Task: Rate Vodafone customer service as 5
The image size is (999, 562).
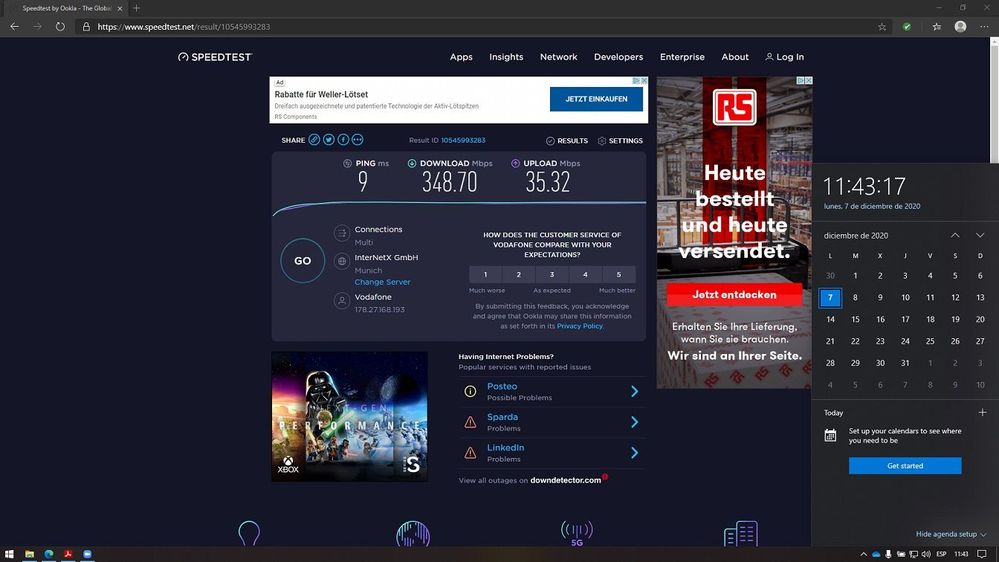Action: pyautogui.click(x=619, y=275)
